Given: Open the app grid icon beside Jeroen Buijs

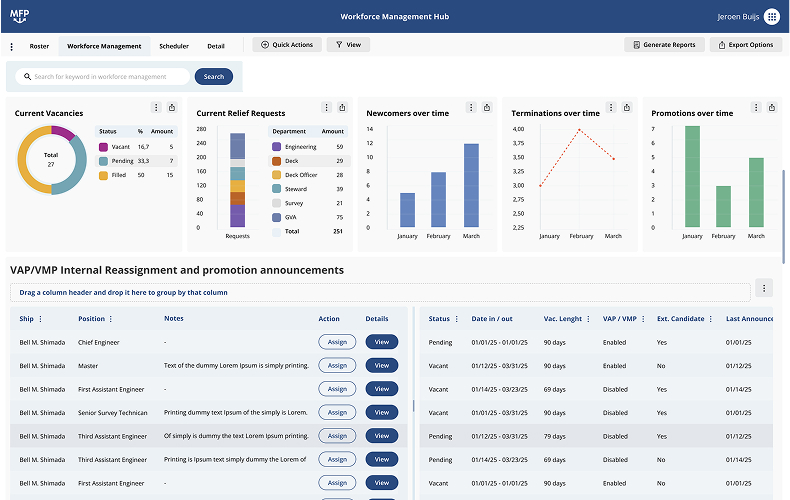Looking at the screenshot, I should click(772, 16).
